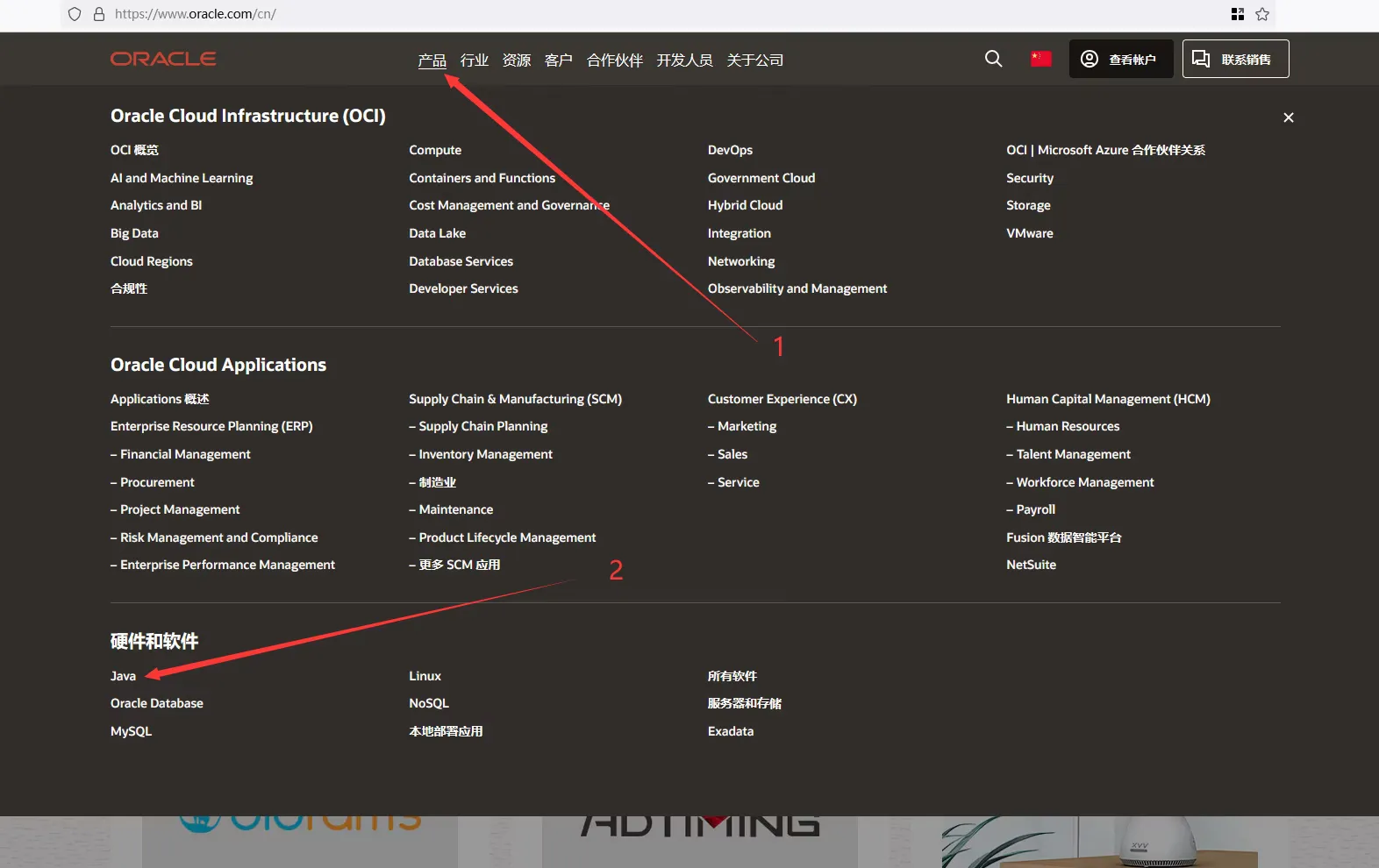Click the Oracle logo
The height and width of the screenshot is (868, 1379).
pyautogui.click(x=163, y=59)
